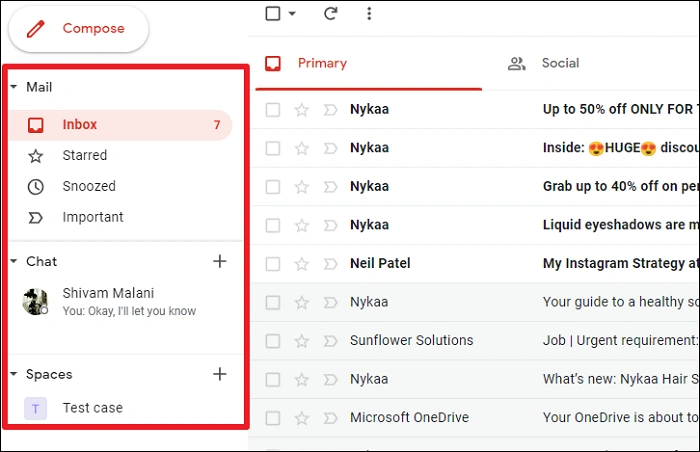The height and width of the screenshot is (452, 700).
Task: Open Shivam Malani chat conversation
Action: pos(126,301)
